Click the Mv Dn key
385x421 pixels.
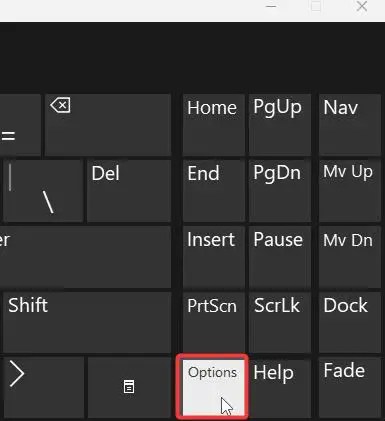point(349,257)
